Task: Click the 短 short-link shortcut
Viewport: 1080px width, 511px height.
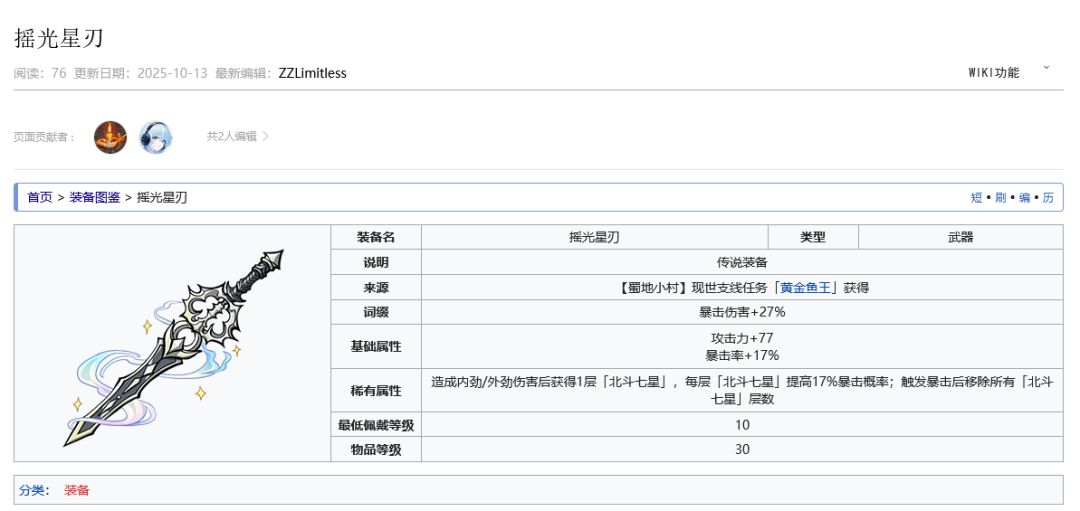Action: click(x=977, y=198)
